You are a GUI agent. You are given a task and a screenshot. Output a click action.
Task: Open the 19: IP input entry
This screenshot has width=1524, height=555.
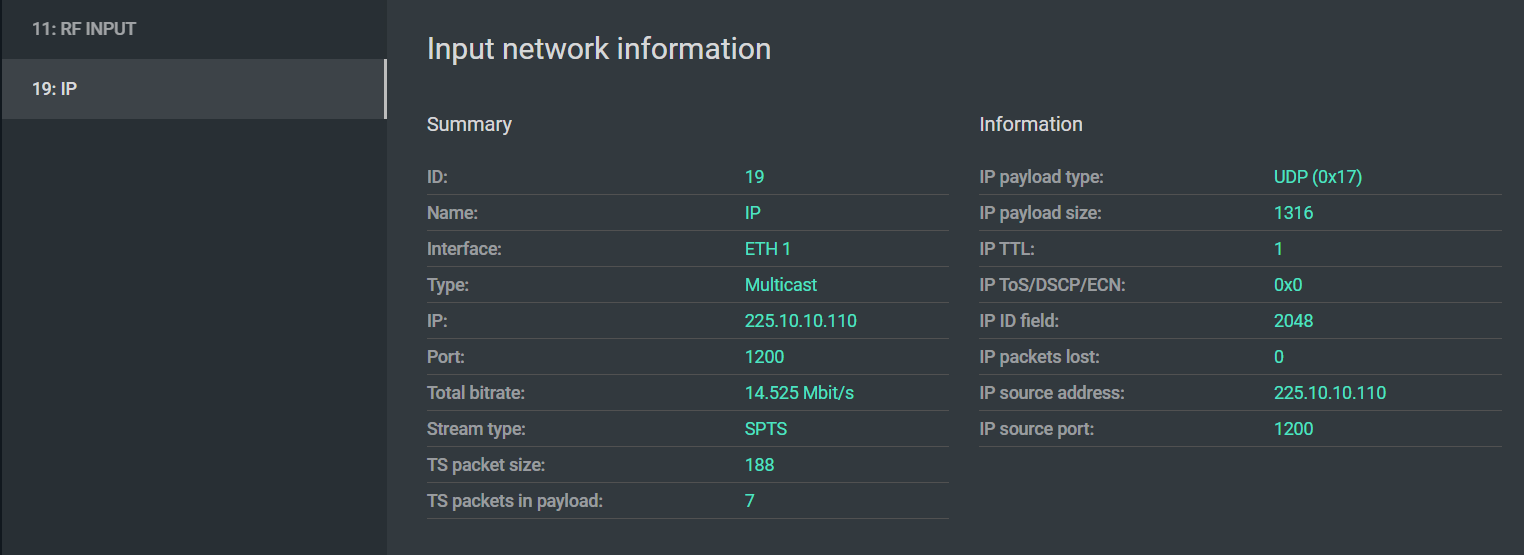(x=55, y=89)
